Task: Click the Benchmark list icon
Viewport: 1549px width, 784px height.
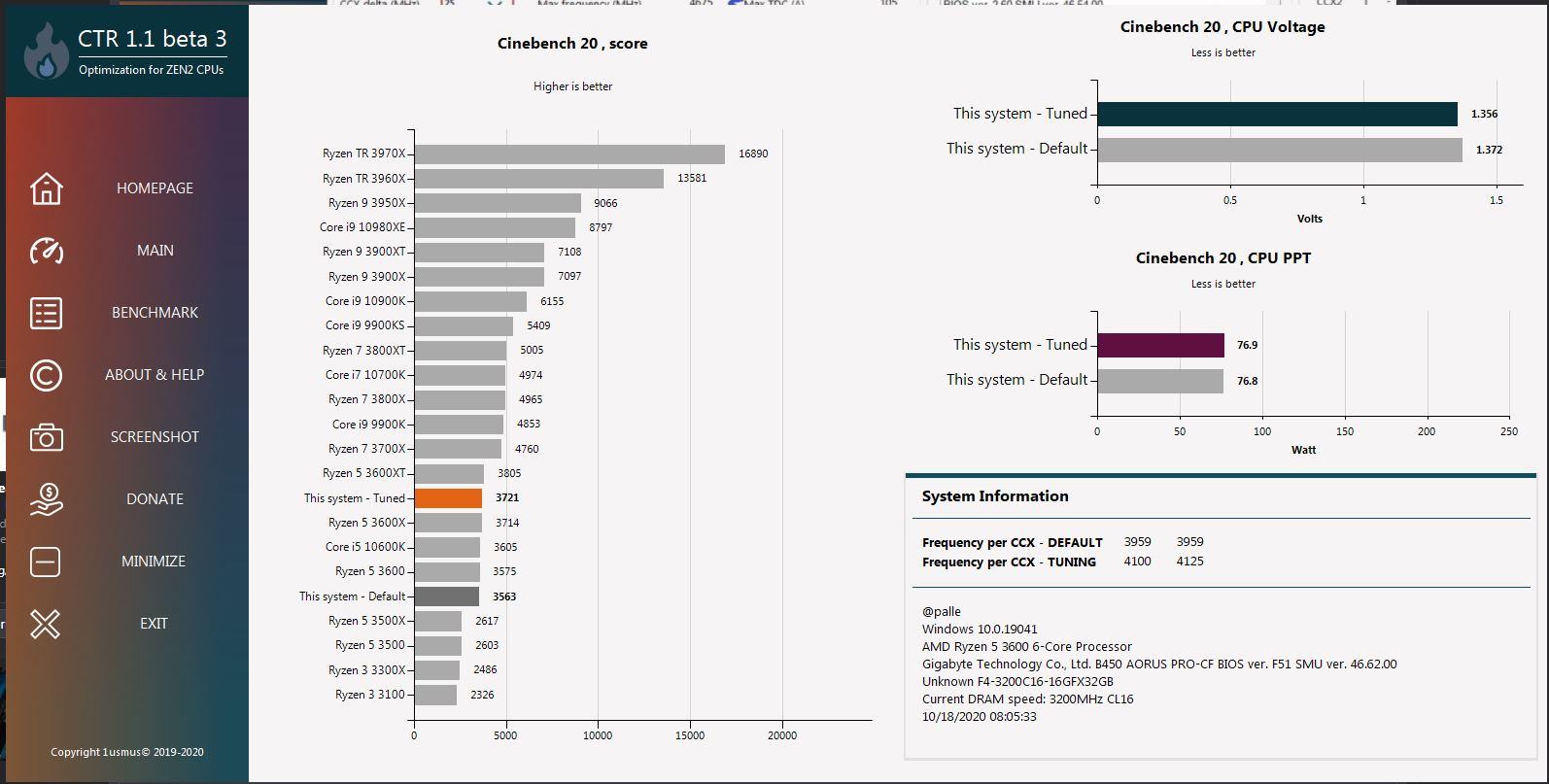Action: (x=46, y=313)
